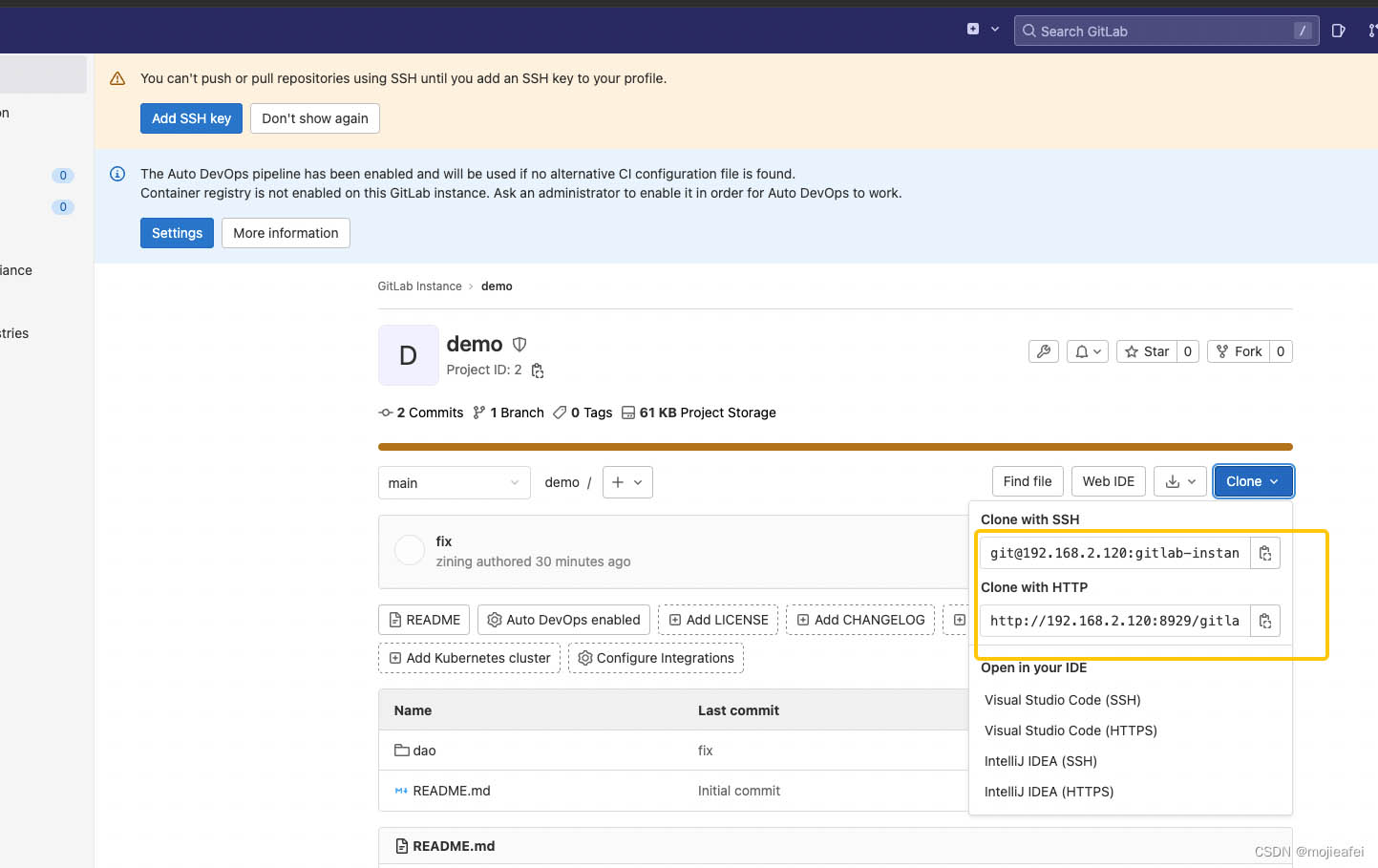Click the More information button

[x=286, y=233]
